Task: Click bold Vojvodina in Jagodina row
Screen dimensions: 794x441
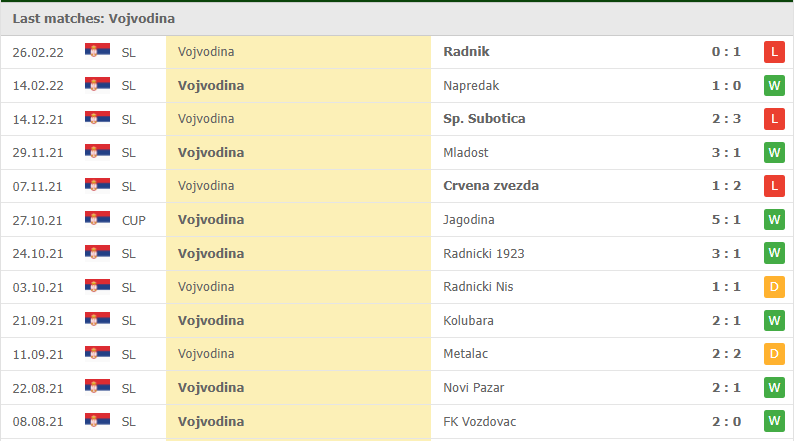Action: pos(211,220)
